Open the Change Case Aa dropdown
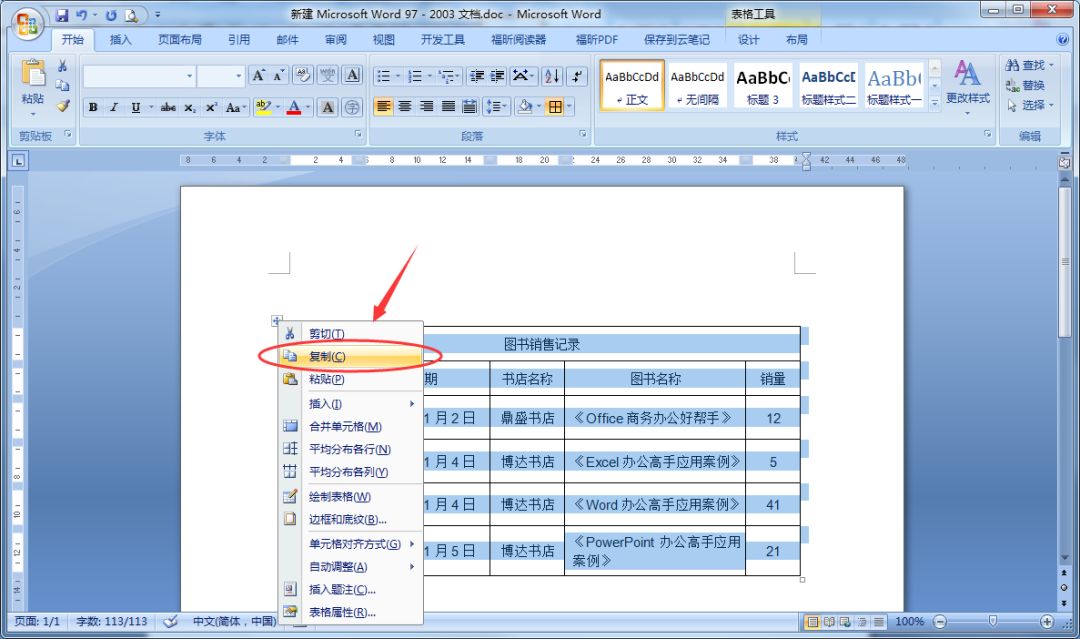This screenshot has height=639, width=1080. [x=236, y=107]
